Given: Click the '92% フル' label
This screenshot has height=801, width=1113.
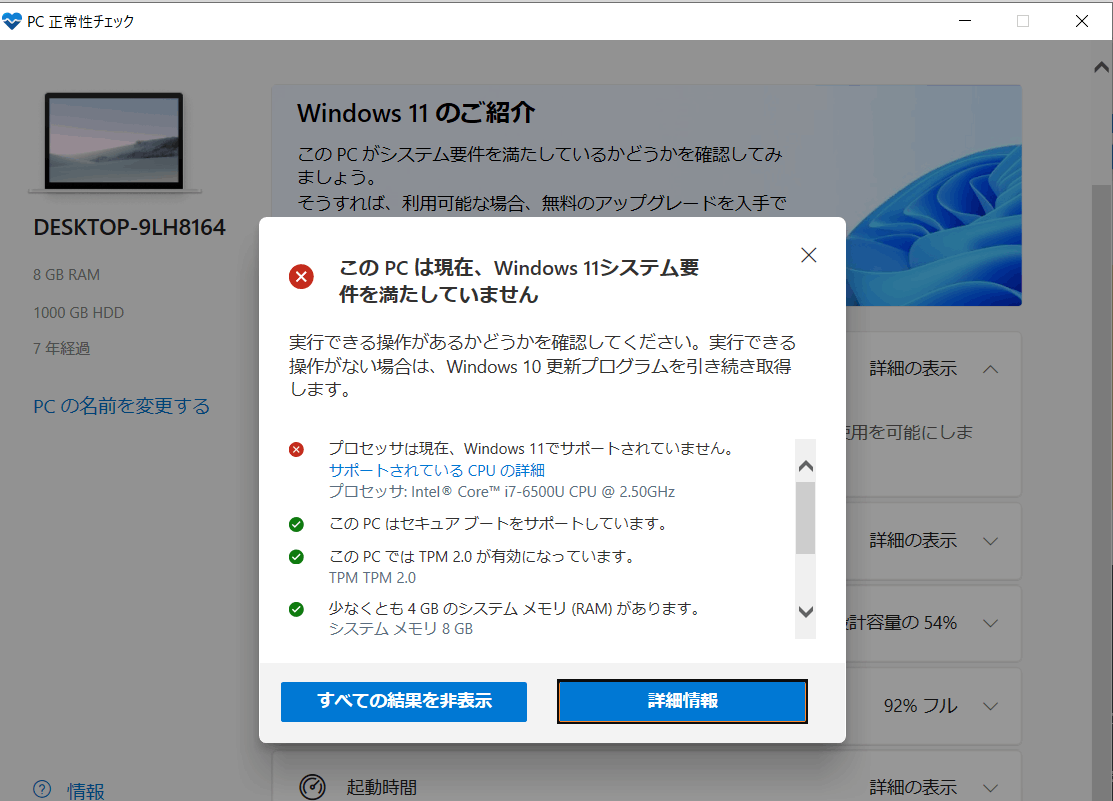Looking at the screenshot, I should (921, 706).
